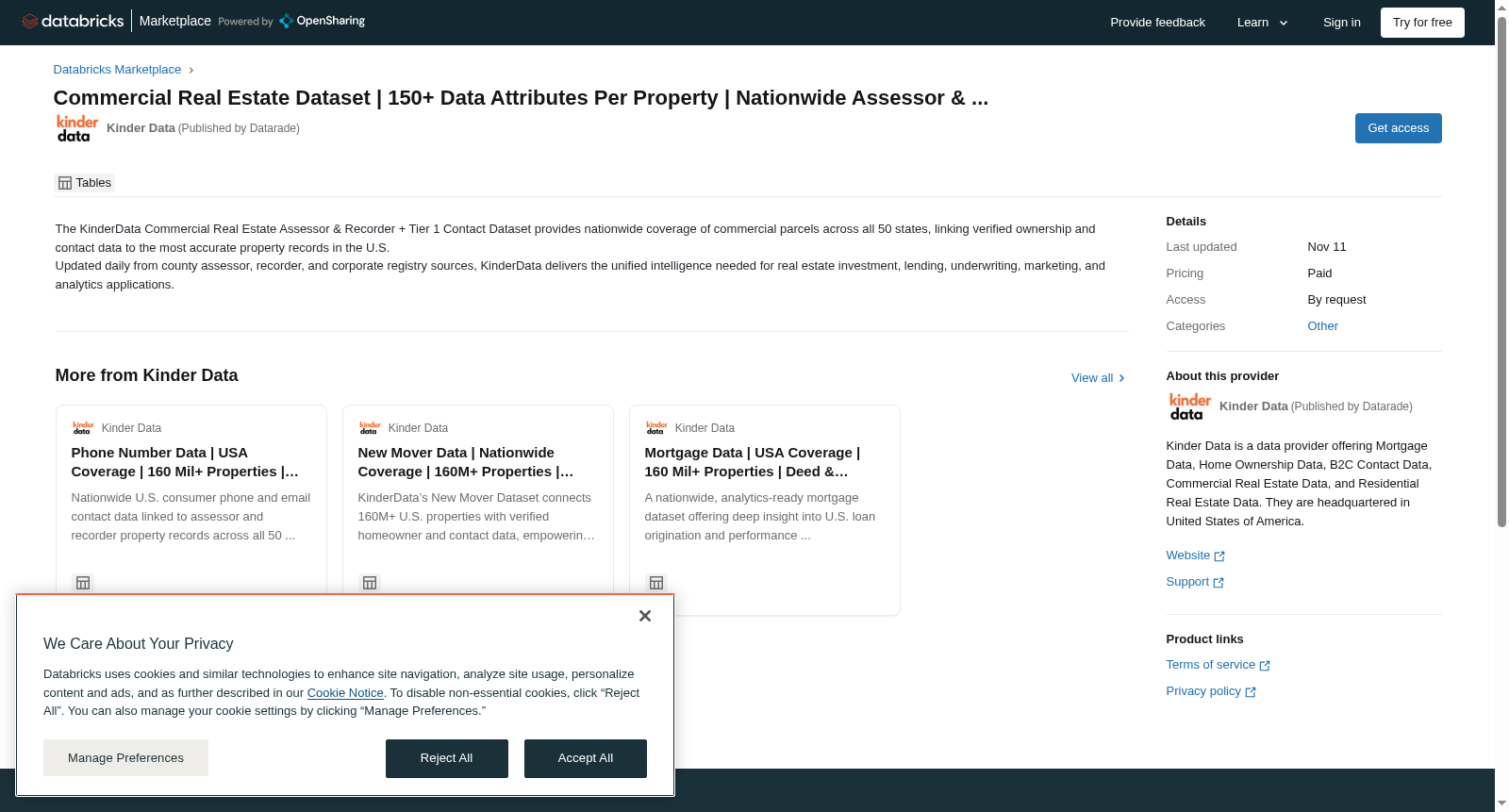Click Accept All cookies

(x=585, y=758)
